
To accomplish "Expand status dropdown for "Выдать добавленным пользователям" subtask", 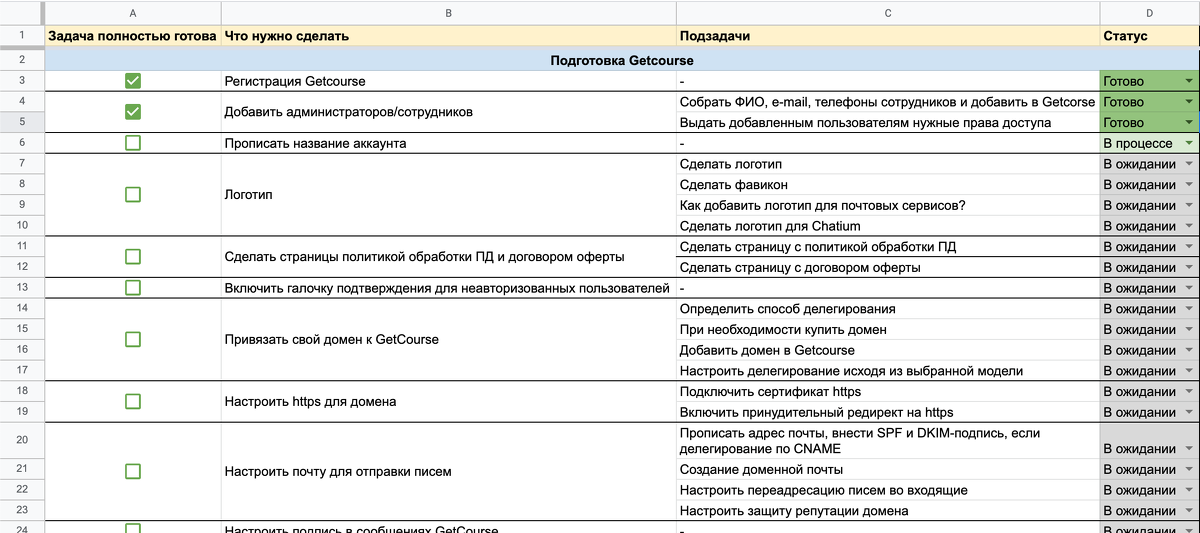I will (x=1188, y=123).
